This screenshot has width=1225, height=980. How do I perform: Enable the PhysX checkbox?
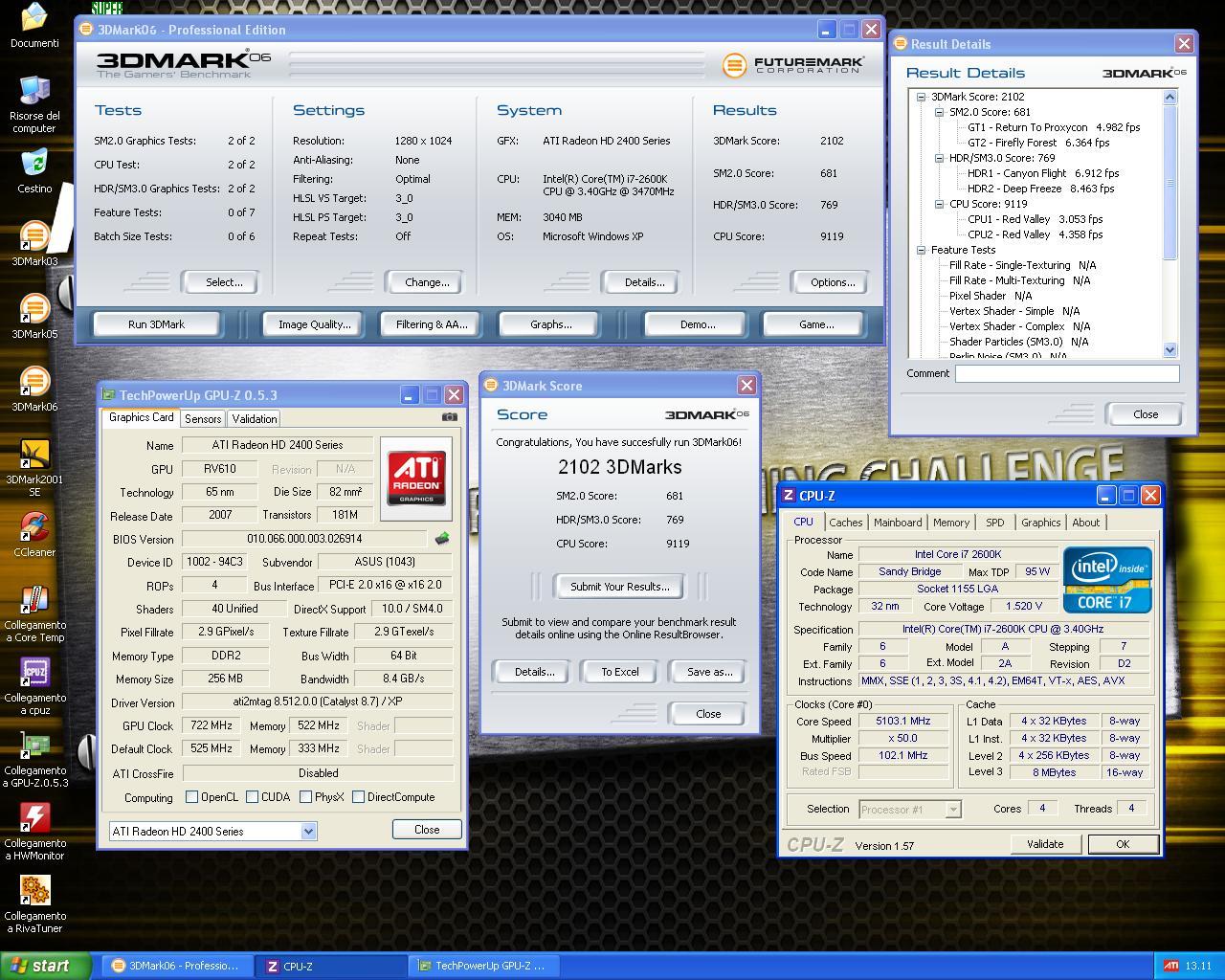[305, 797]
